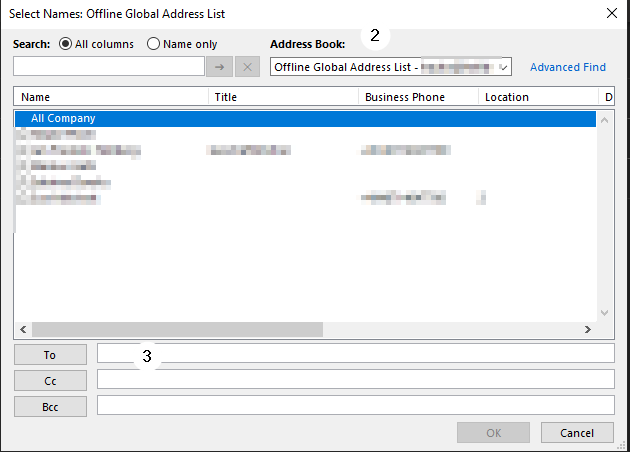This screenshot has width=630, height=452.
Task: Add selected contact with To button
Action: pos(50,354)
